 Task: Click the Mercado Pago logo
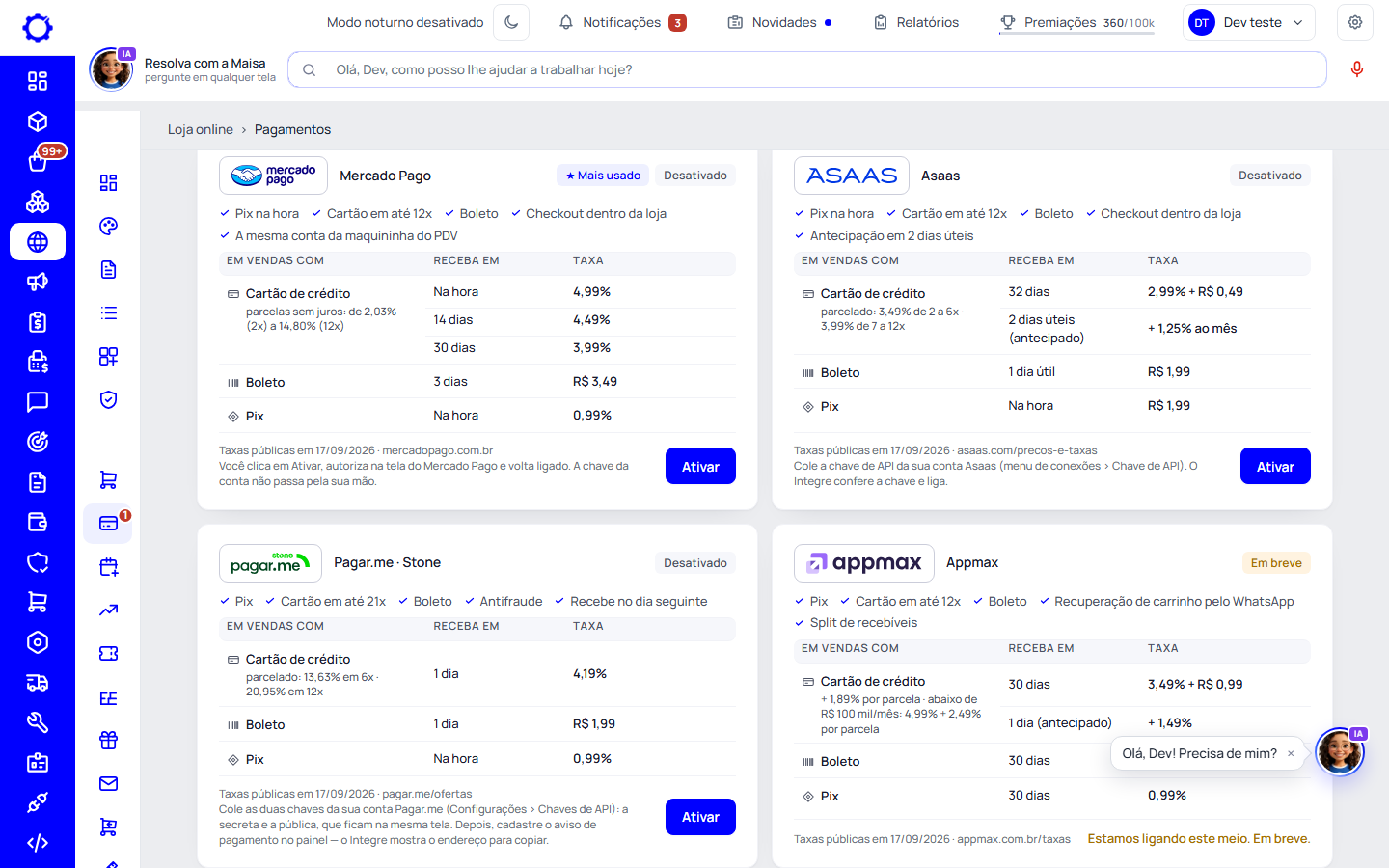pyautogui.click(x=274, y=176)
